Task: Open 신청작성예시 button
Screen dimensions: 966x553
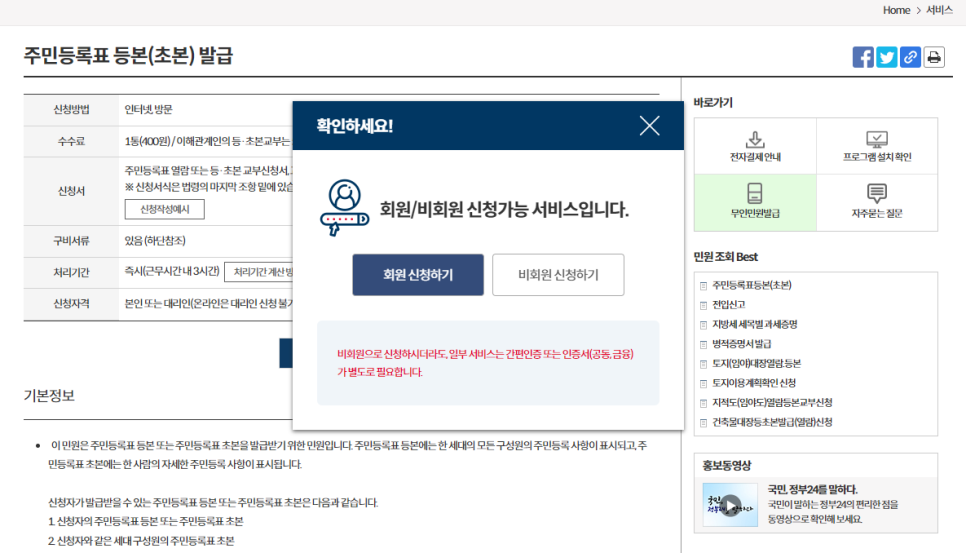Action: [x=165, y=209]
